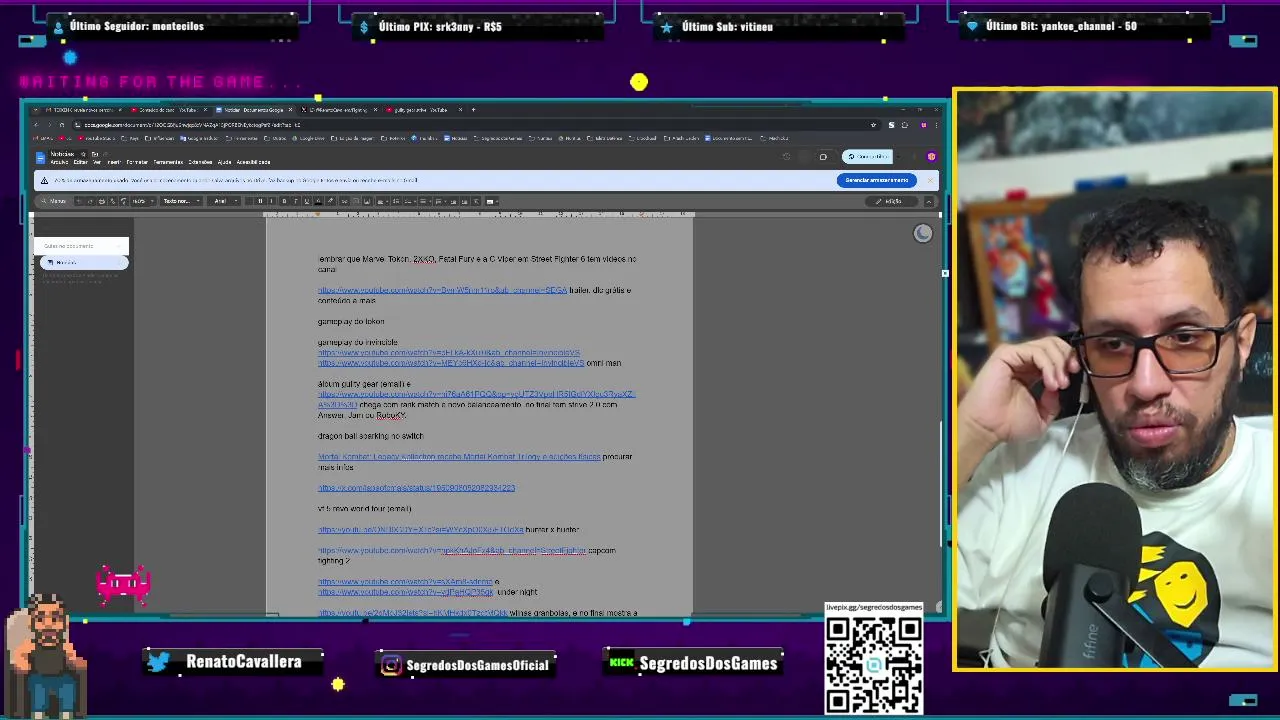The height and width of the screenshot is (720, 1280).
Task: Open the text alignment dropdown
Action: pos(382,201)
